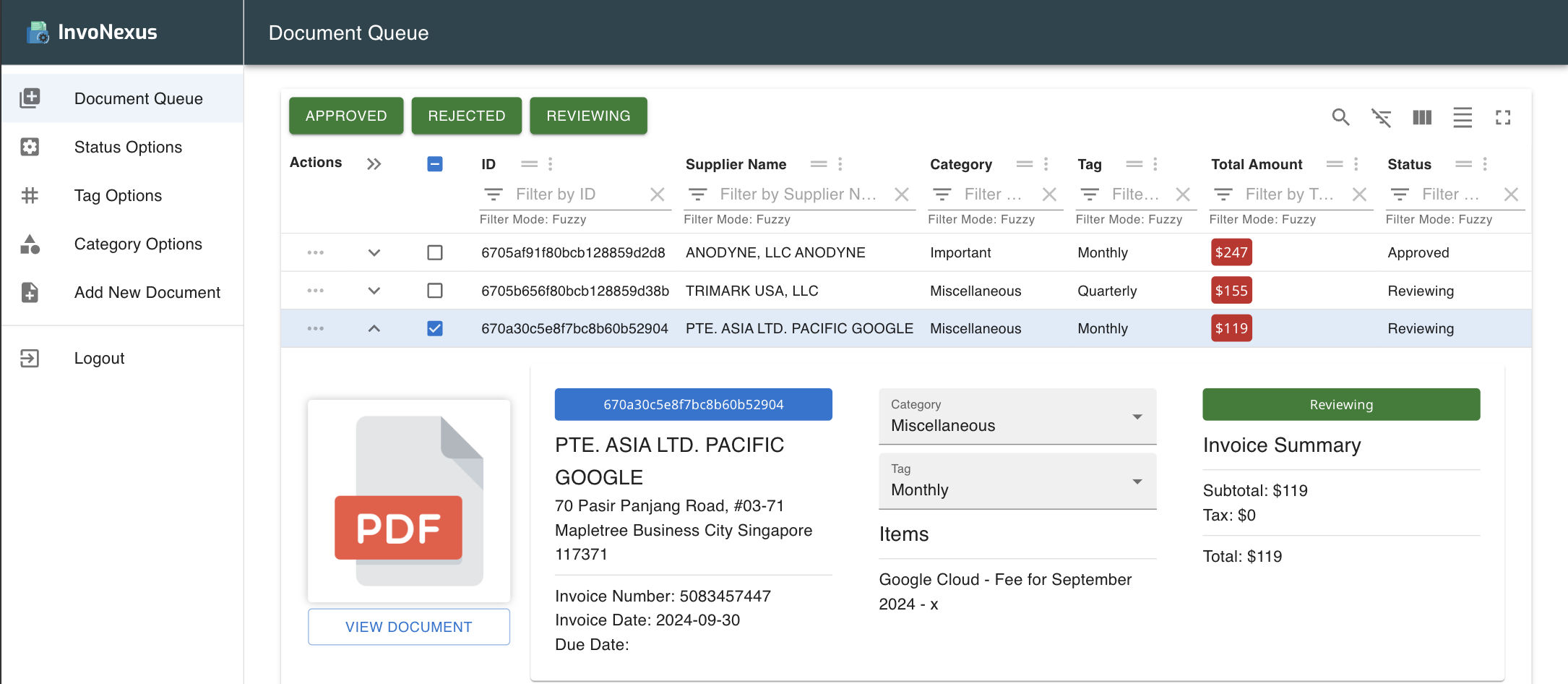The image size is (1568, 684).
Task: Uncheck the PTE. ASIA LTD. row checkbox
Action: click(x=435, y=328)
